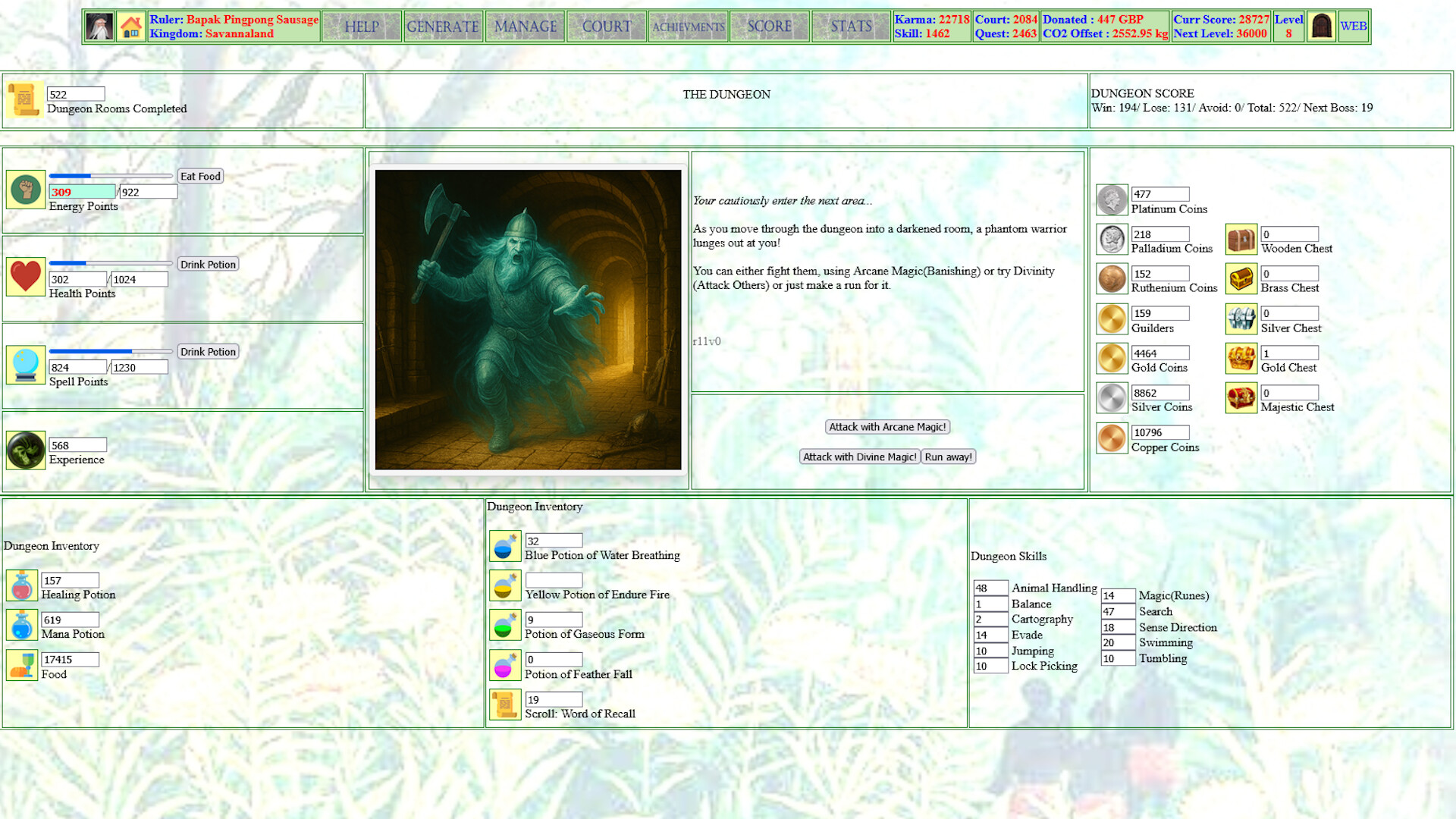
Task: Click the wizard portrait avatar icon
Action: click(x=99, y=27)
